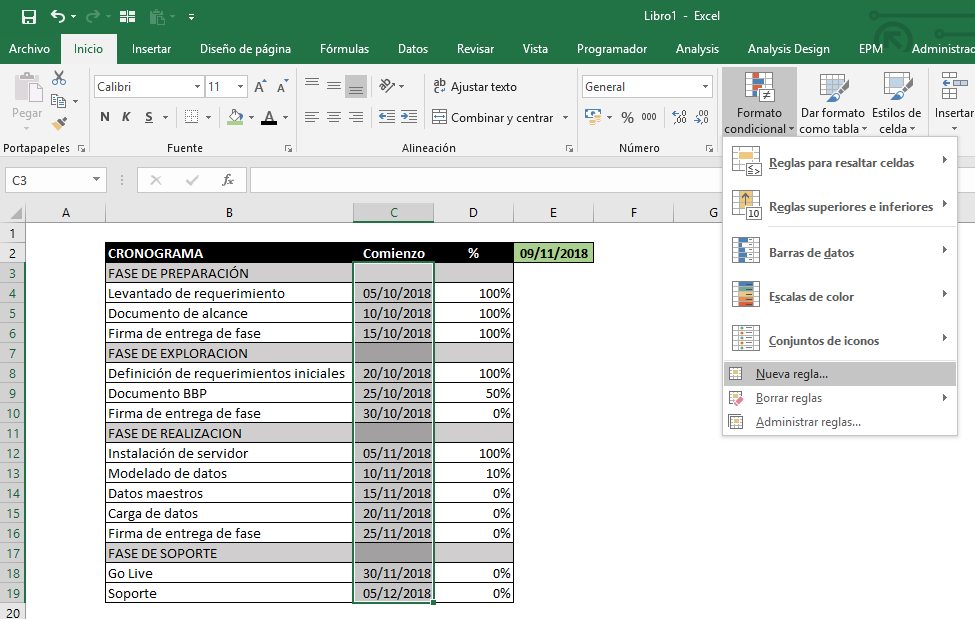Viewport: 975px width, 619px height.
Task: Select the green date cell E2
Action: (x=553, y=253)
